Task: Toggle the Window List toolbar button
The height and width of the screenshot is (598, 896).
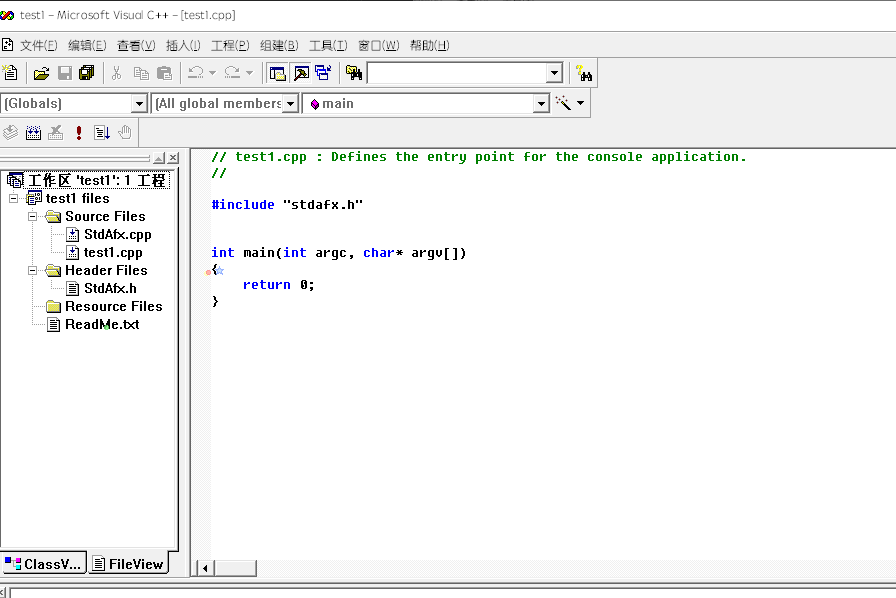Action: (323, 73)
